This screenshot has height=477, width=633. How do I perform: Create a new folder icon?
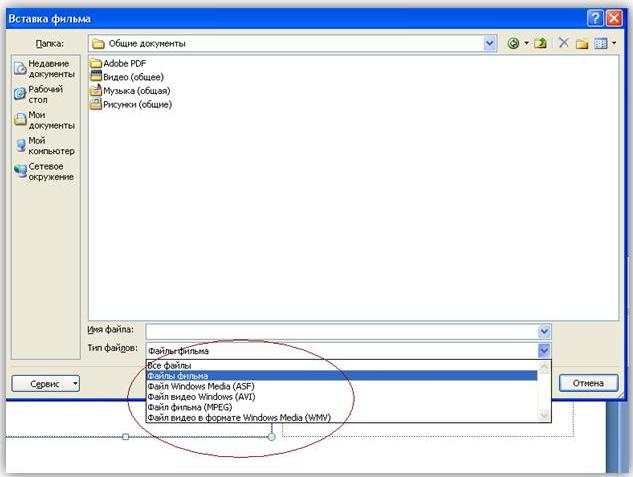tap(582, 43)
